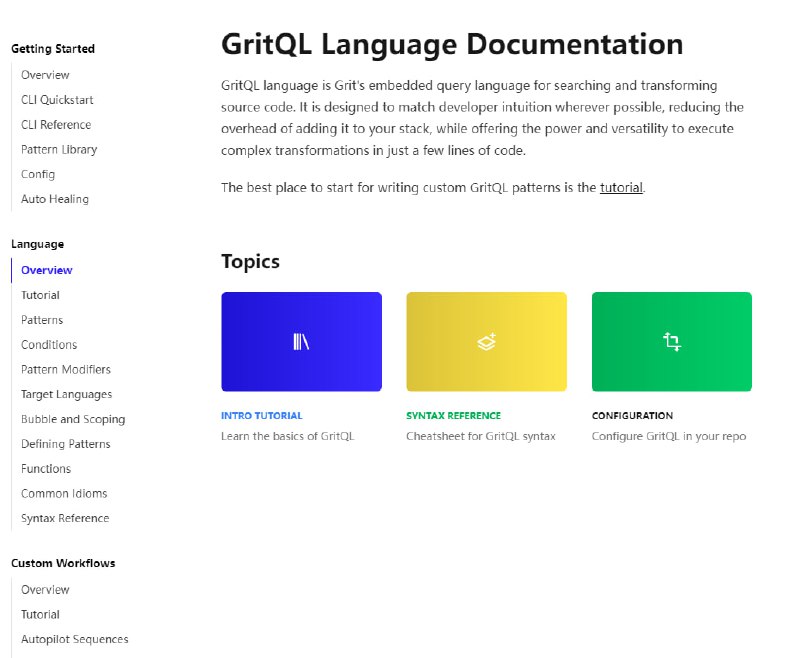This screenshot has height=658, width=800.
Task: Click the layers icon on the yellow card
Action: (x=486, y=340)
